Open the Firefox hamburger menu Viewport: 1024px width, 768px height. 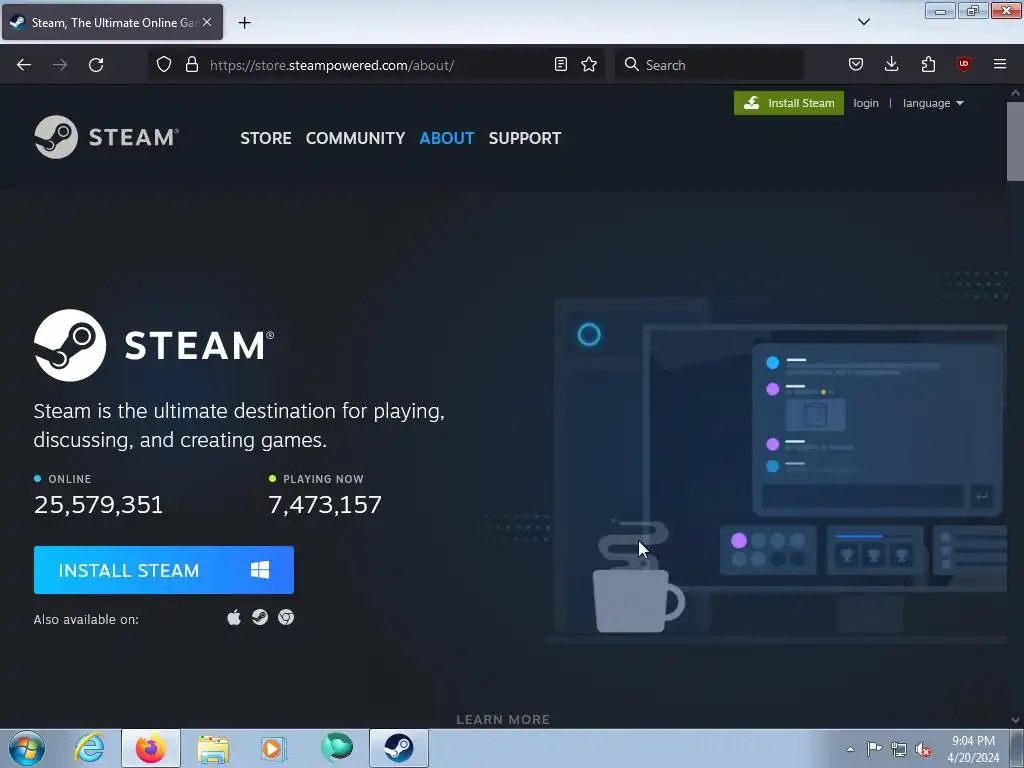pyautogui.click(x=999, y=64)
